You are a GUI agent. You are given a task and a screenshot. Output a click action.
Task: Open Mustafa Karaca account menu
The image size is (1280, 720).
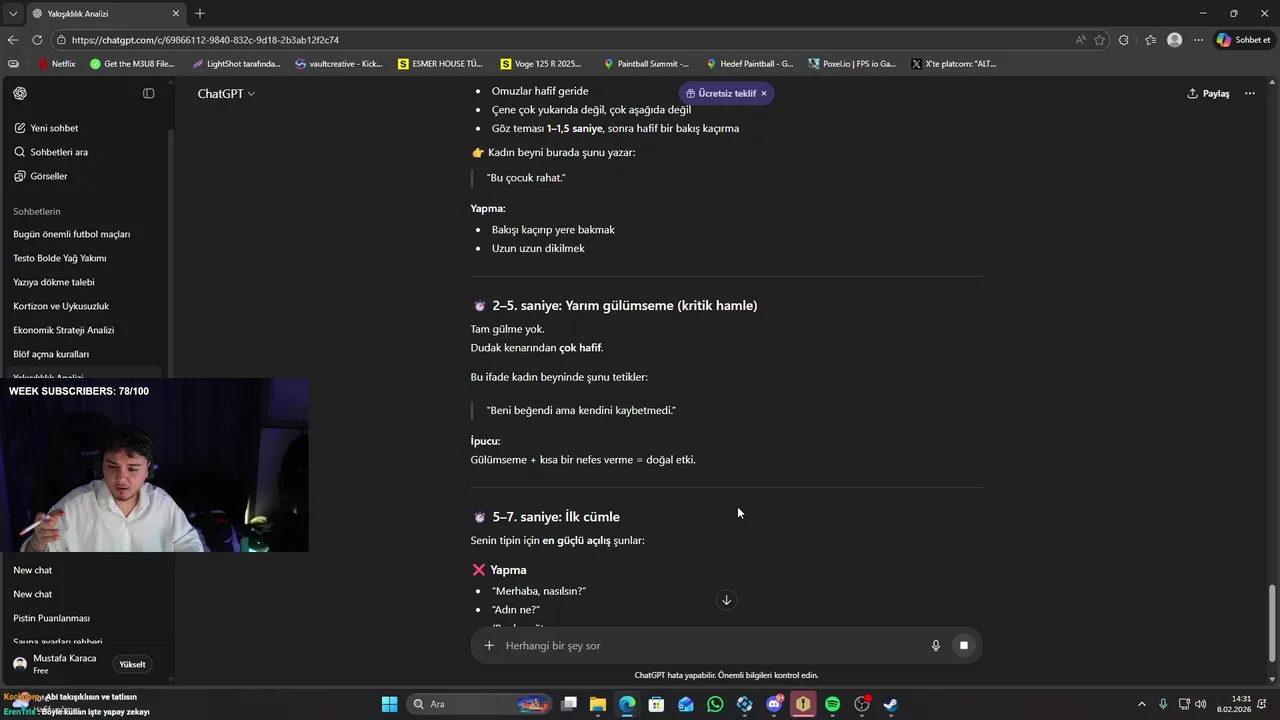pyautogui.click(x=55, y=664)
